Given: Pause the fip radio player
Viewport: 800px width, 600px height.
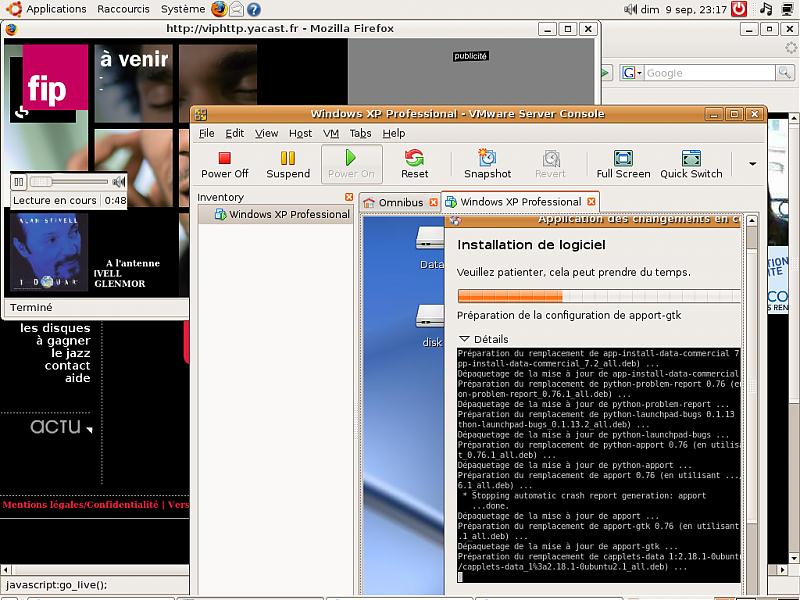Looking at the screenshot, I should 18,182.
